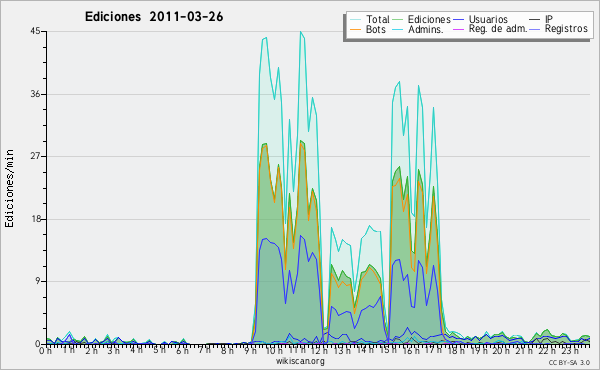Click the x-axis label '22 h'
600x370 pixels.
click(x=546, y=350)
